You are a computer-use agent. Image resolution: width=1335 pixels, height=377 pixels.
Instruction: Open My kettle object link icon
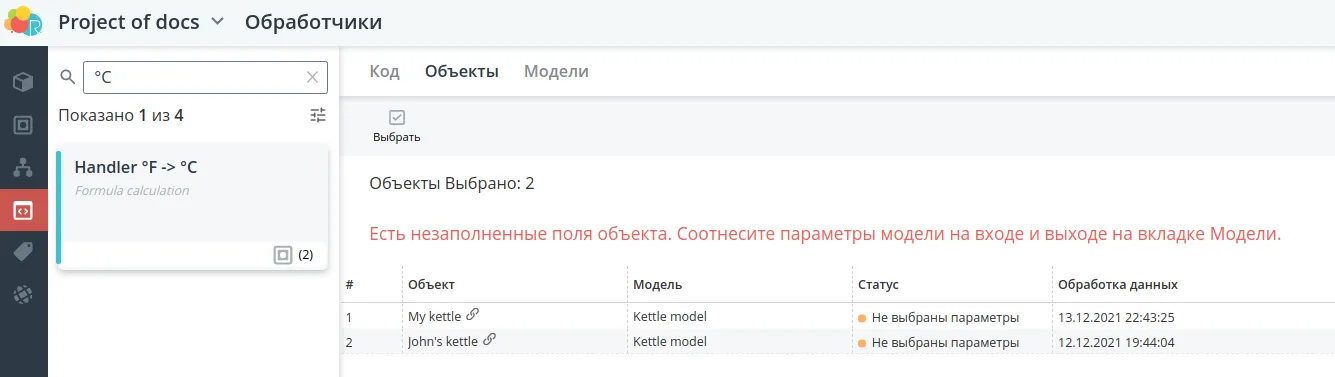[x=473, y=315]
